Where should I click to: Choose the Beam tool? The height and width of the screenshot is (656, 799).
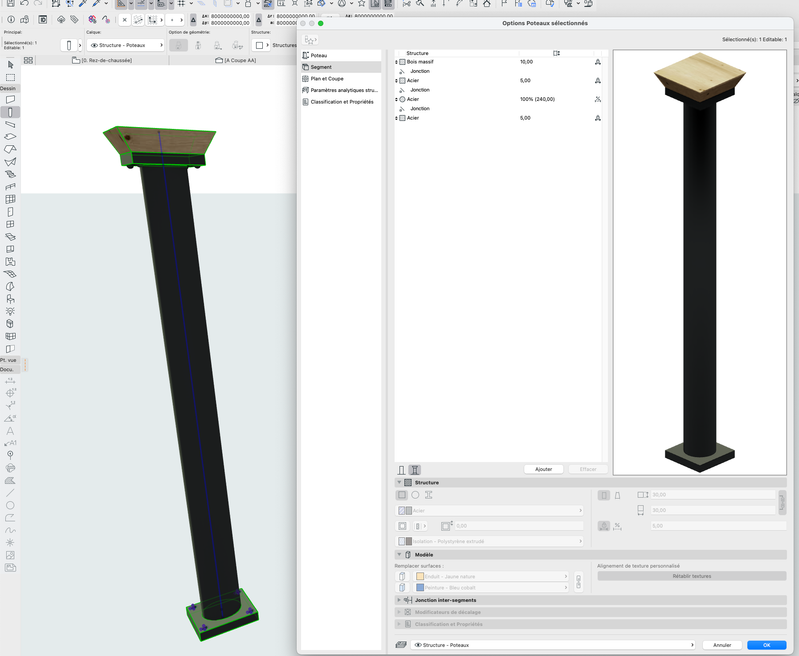pos(10,124)
